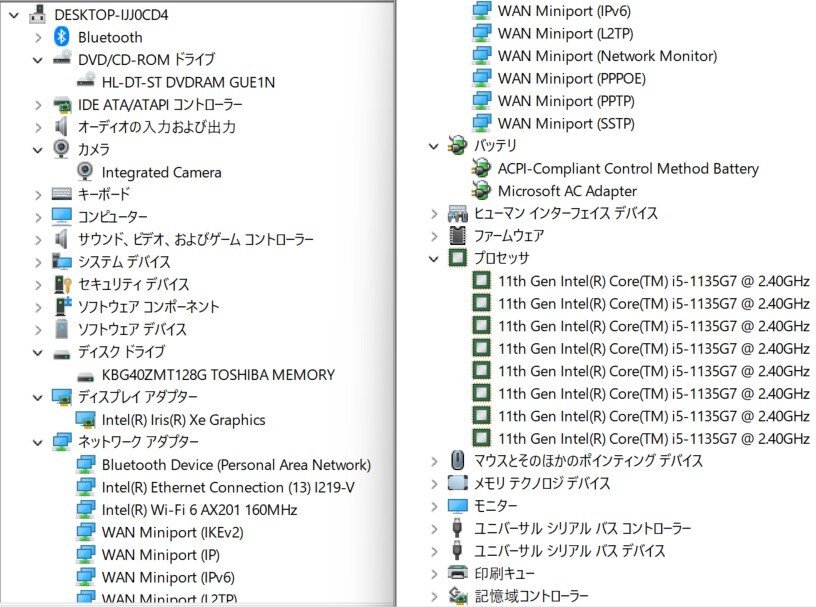Collapse the ネットワーク アダプター category
The width and height of the screenshot is (816, 607).
point(37,442)
